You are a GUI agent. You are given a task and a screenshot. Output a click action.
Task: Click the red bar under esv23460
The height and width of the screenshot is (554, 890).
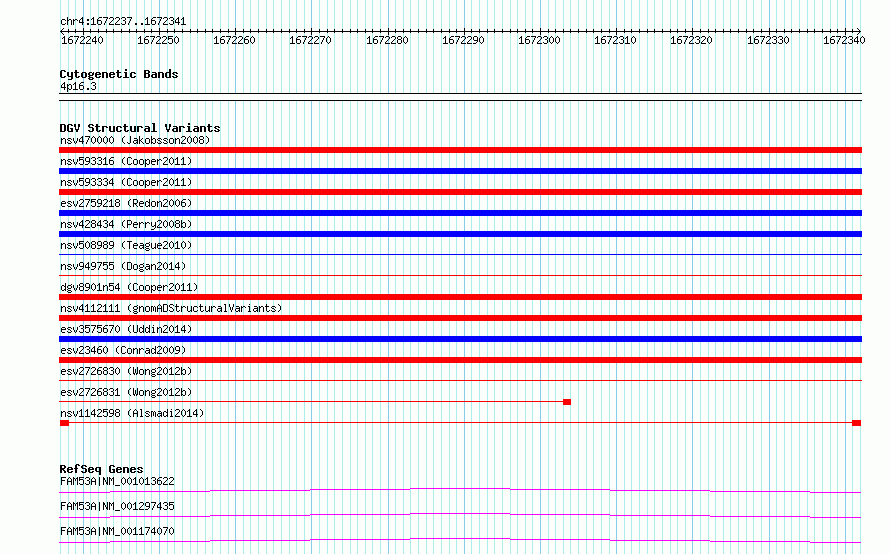(x=460, y=360)
